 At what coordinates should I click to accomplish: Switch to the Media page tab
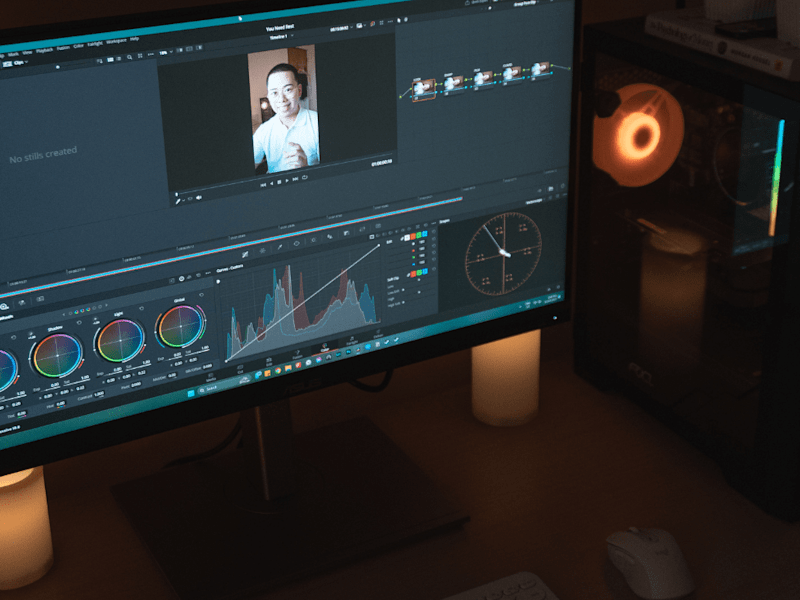(211, 378)
